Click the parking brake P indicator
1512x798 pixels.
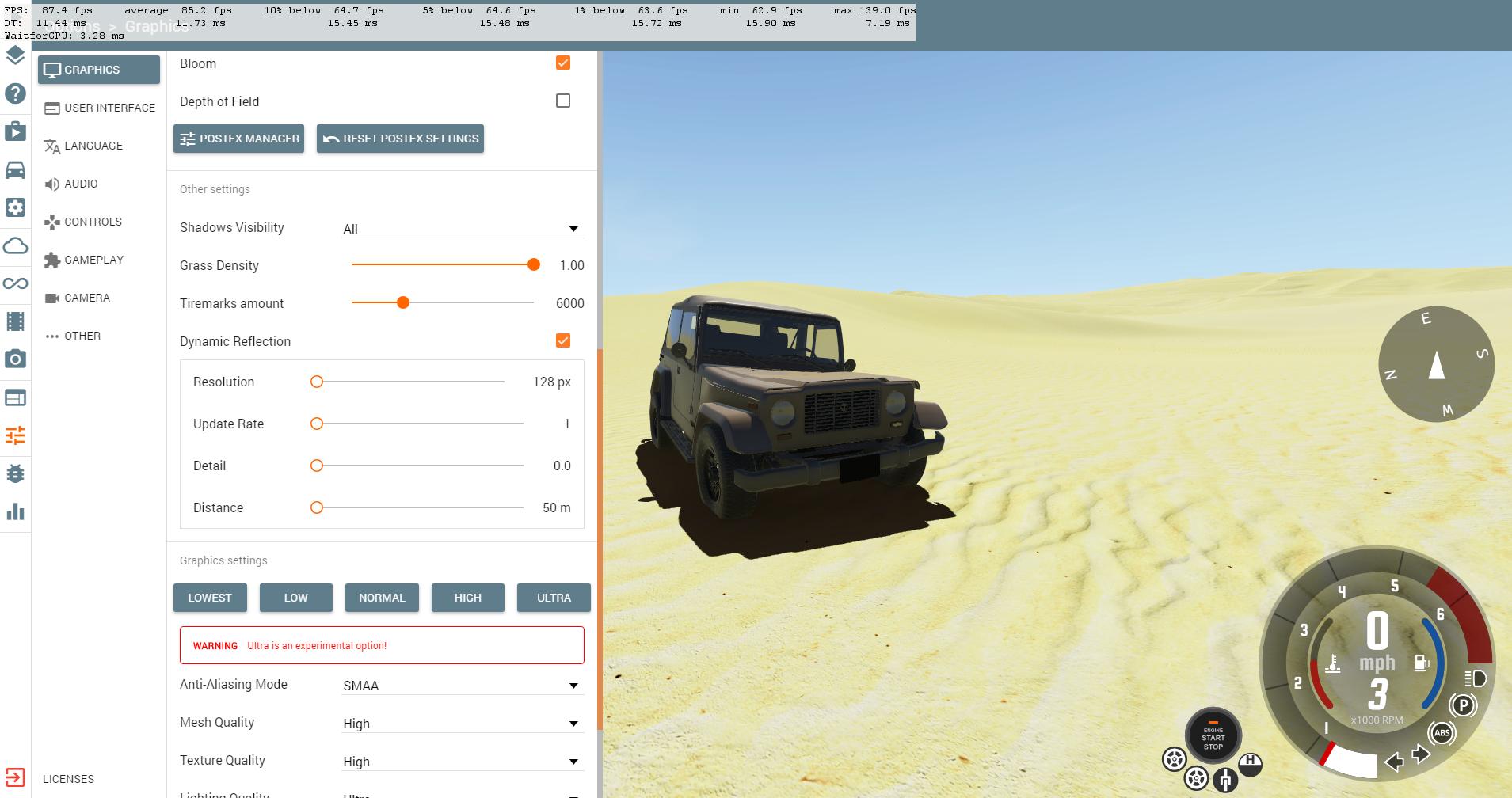point(1463,705)
